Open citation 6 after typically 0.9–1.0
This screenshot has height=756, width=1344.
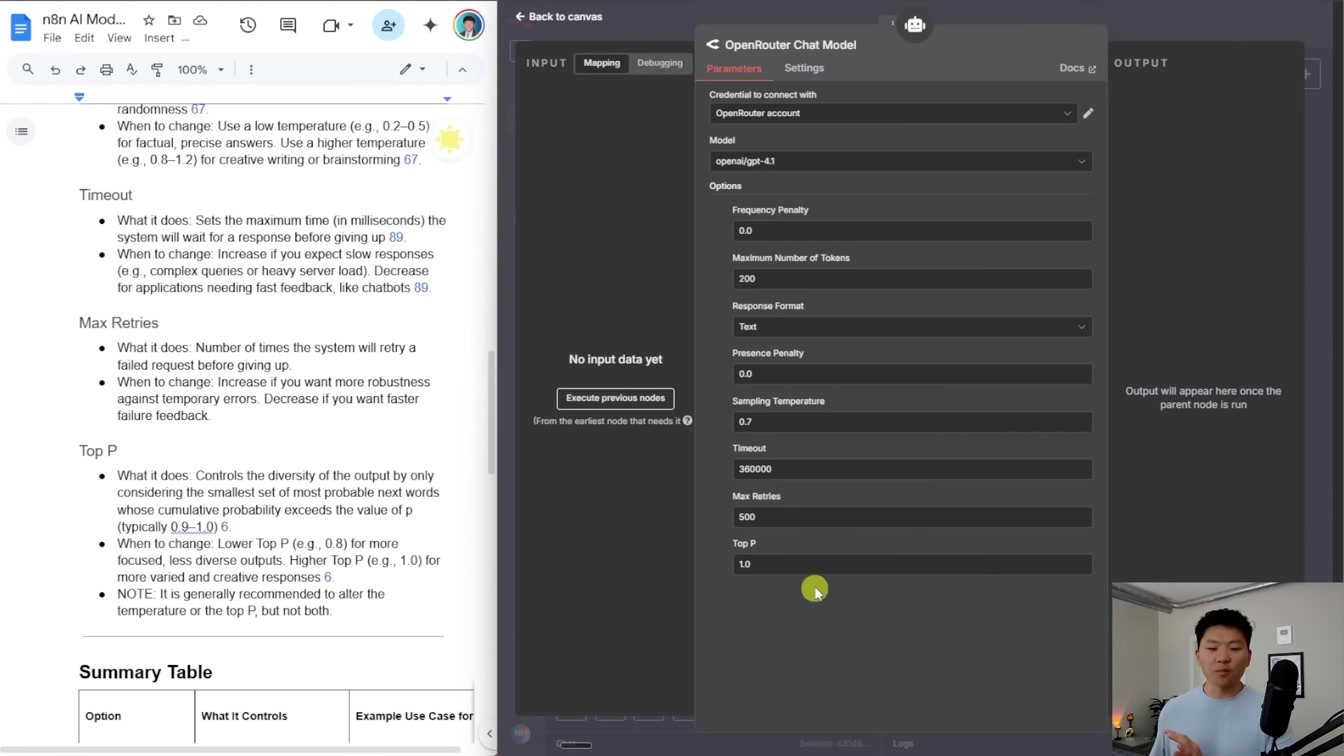tap(224, 527)
